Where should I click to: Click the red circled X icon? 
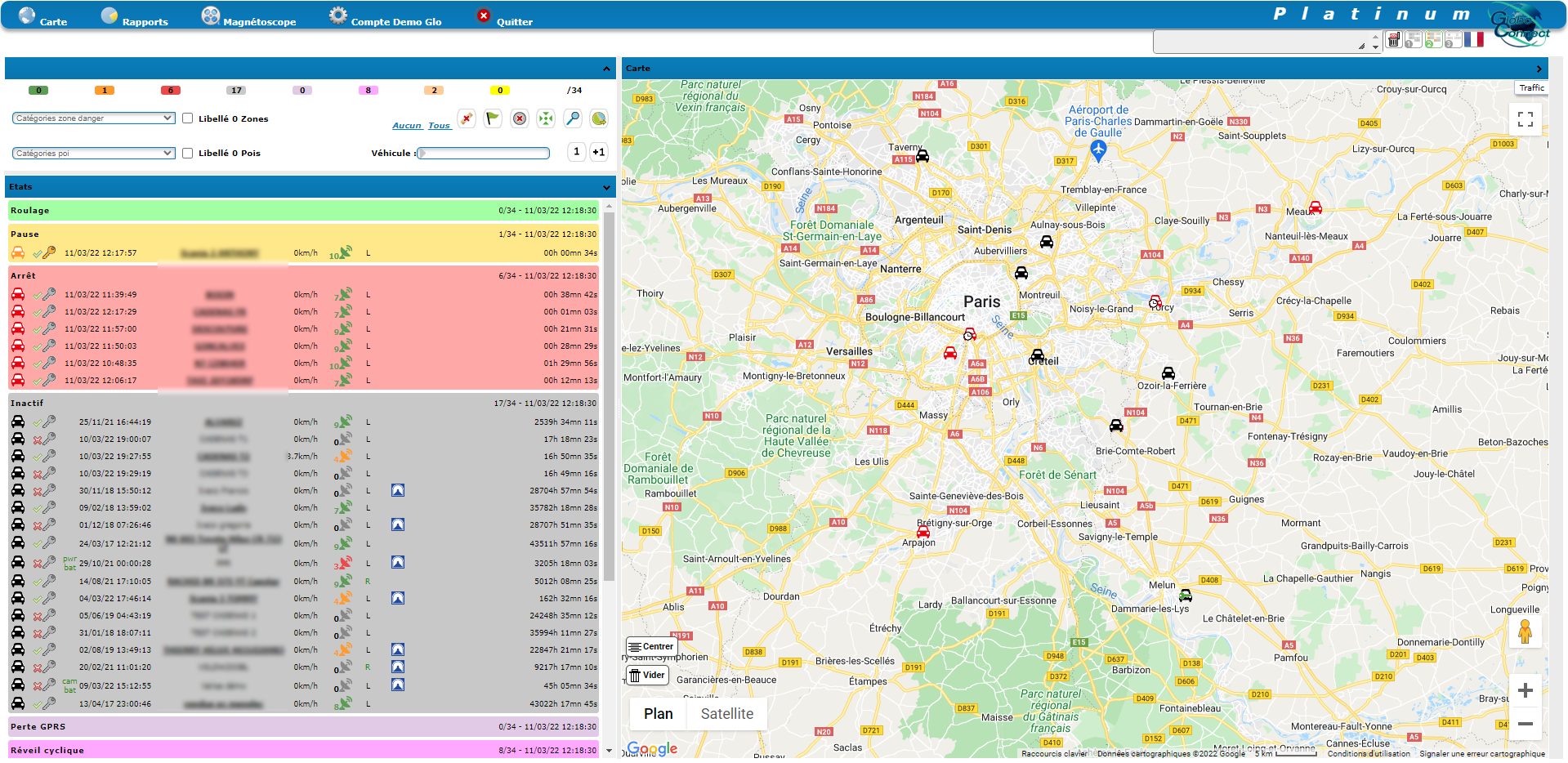(x=520, y=118)
